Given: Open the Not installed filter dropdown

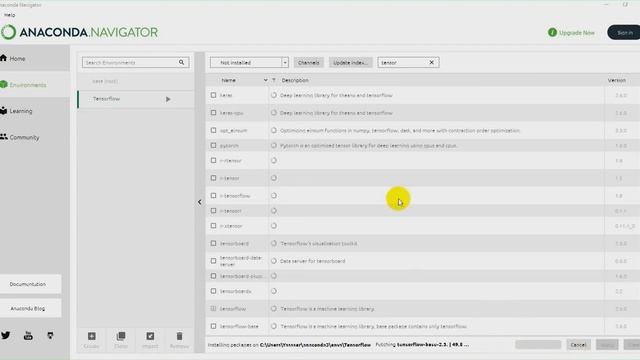Looking at the screenshot, I should (x=249, y=62).
